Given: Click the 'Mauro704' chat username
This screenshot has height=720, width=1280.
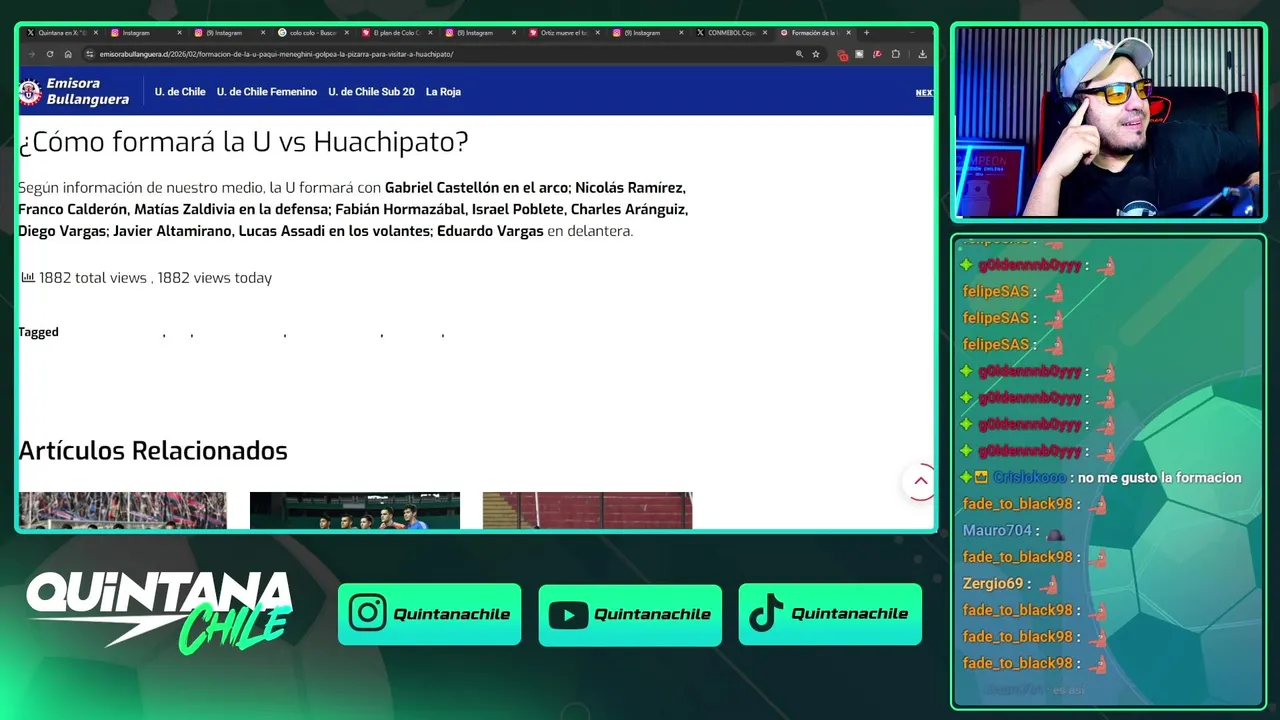Looking at the screenshot, I should tap(997, 531).
